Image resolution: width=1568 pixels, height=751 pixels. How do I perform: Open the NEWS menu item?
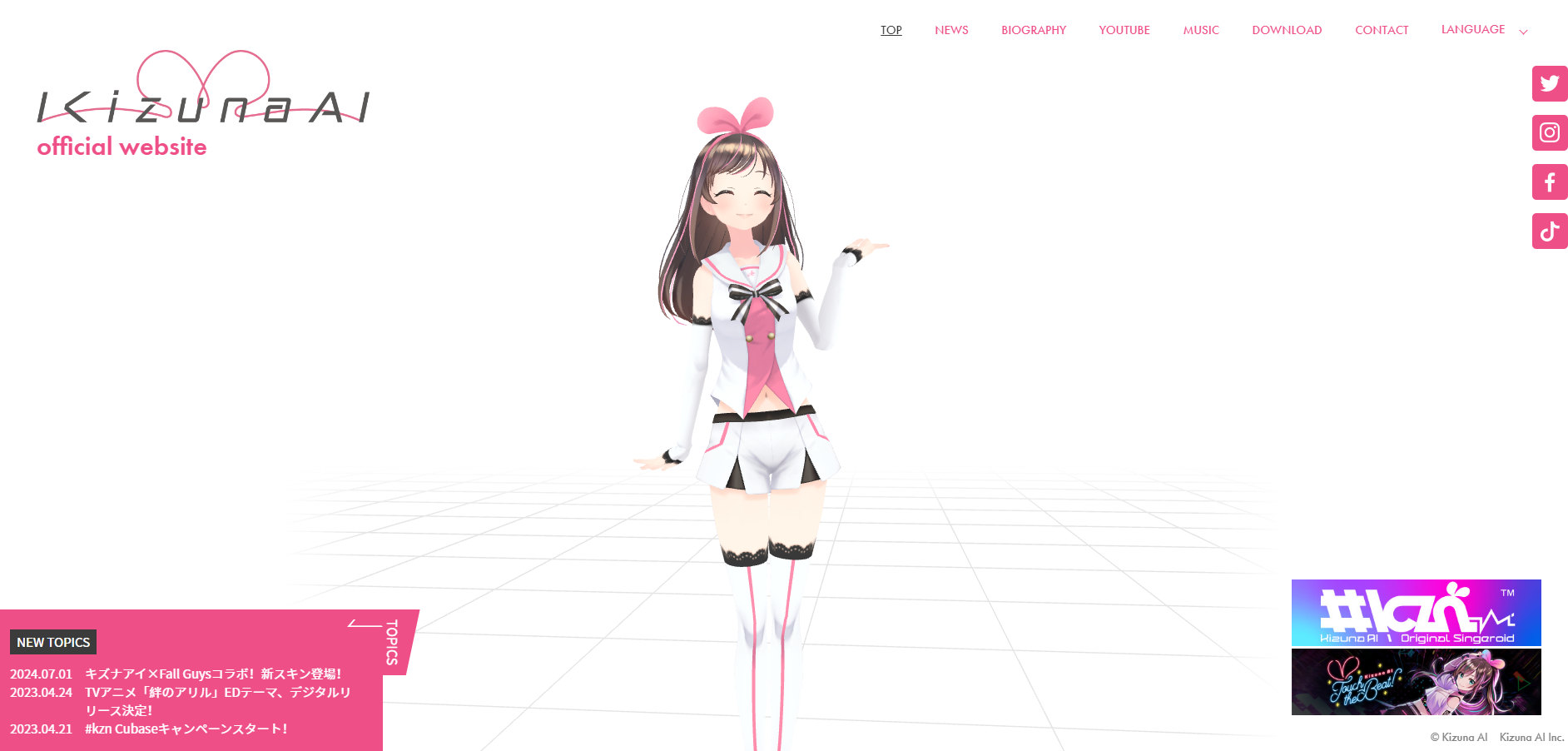[x=951, y=30]
